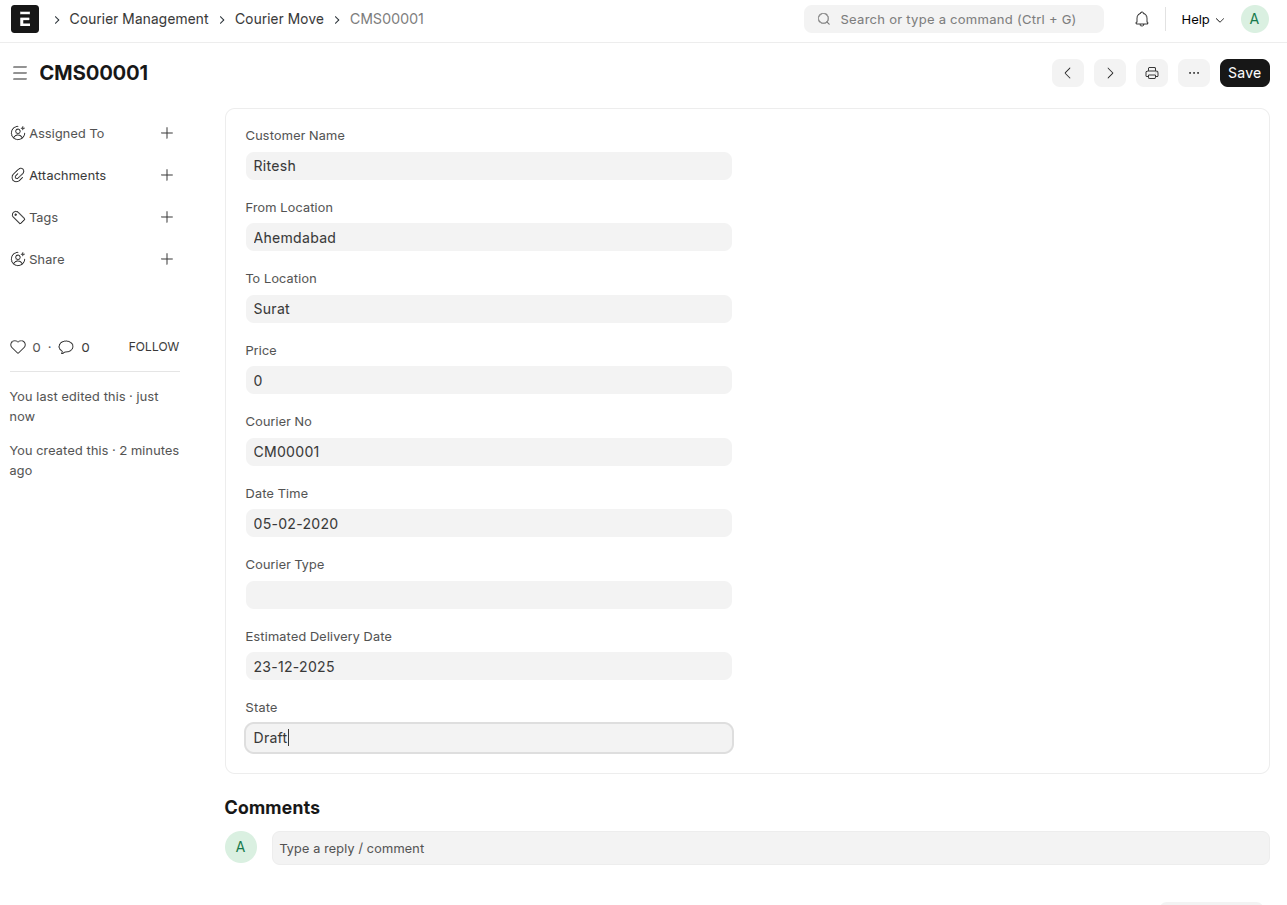This screenshot has width=1287, height=905.
Task: Go to previous document arrow
Action: coord(1068,73)
